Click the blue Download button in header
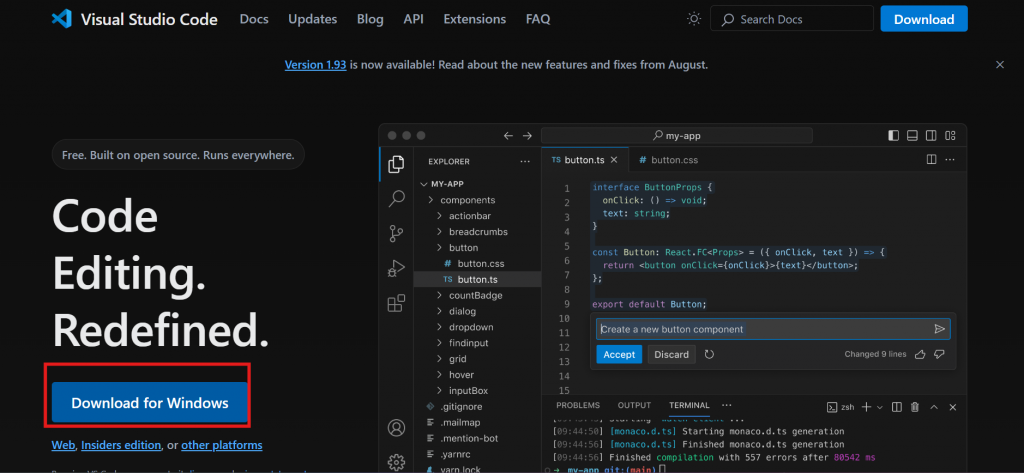The image size is (1024, 473). coord(923,19)
